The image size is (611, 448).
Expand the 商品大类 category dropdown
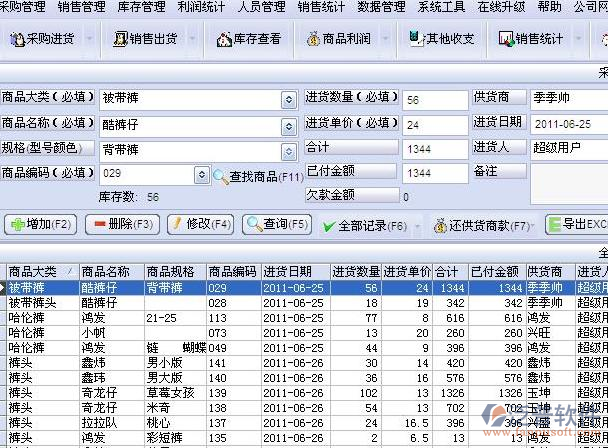pyautogui.click(x=289, y=99)
